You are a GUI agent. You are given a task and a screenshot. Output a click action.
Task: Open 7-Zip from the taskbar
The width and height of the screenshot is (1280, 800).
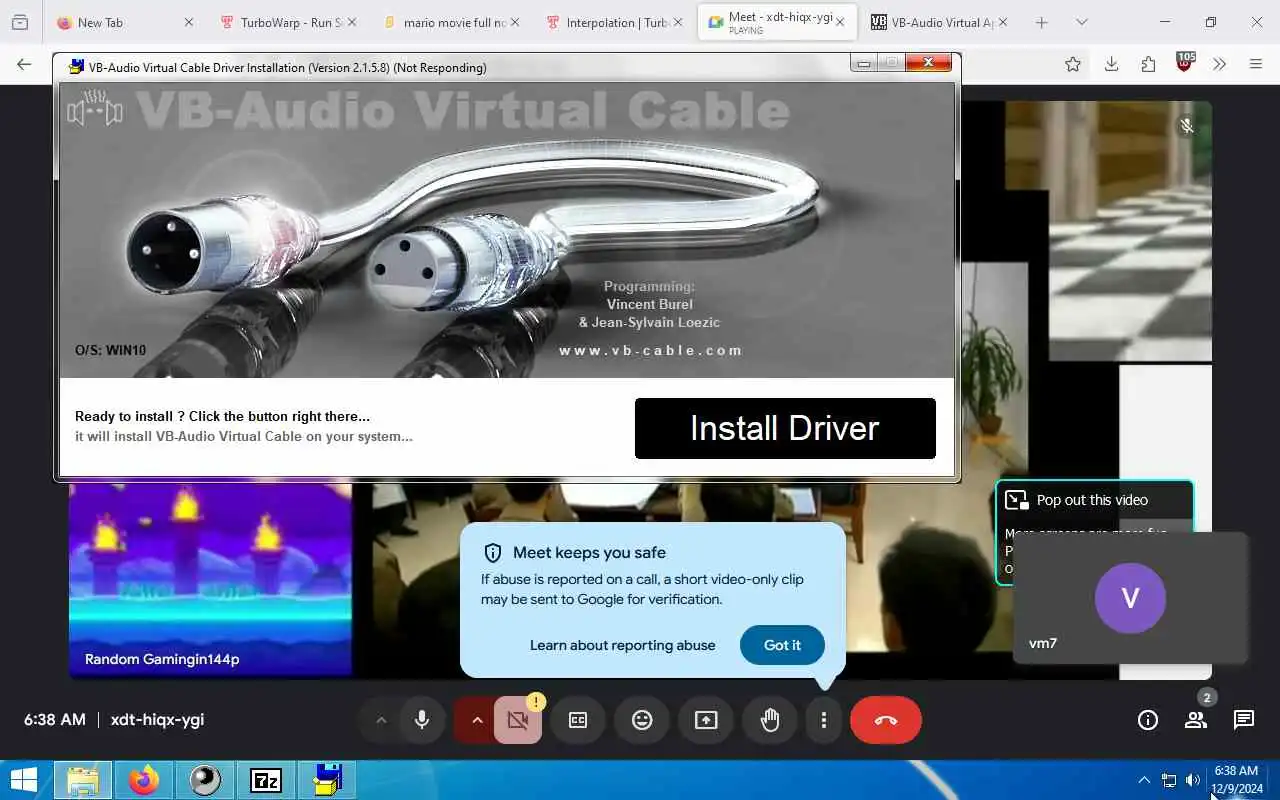266,780
